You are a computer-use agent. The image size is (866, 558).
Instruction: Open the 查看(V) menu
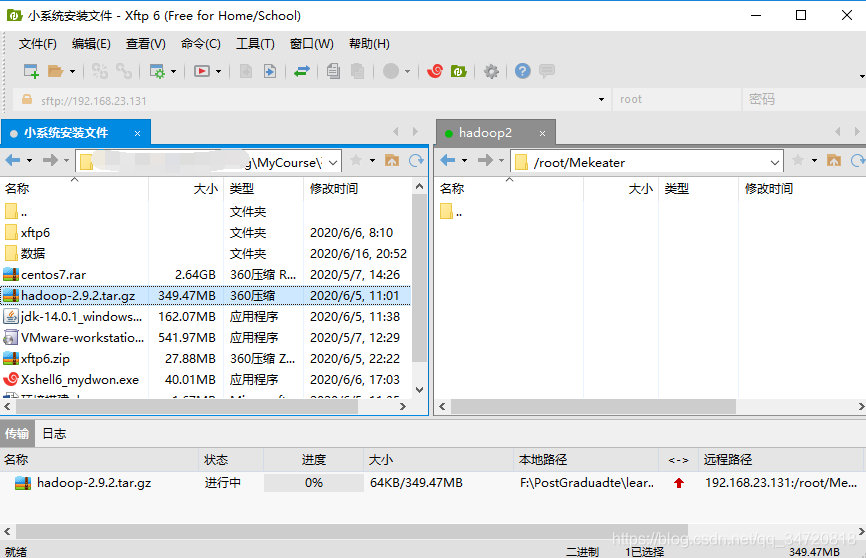click(146, 44)
